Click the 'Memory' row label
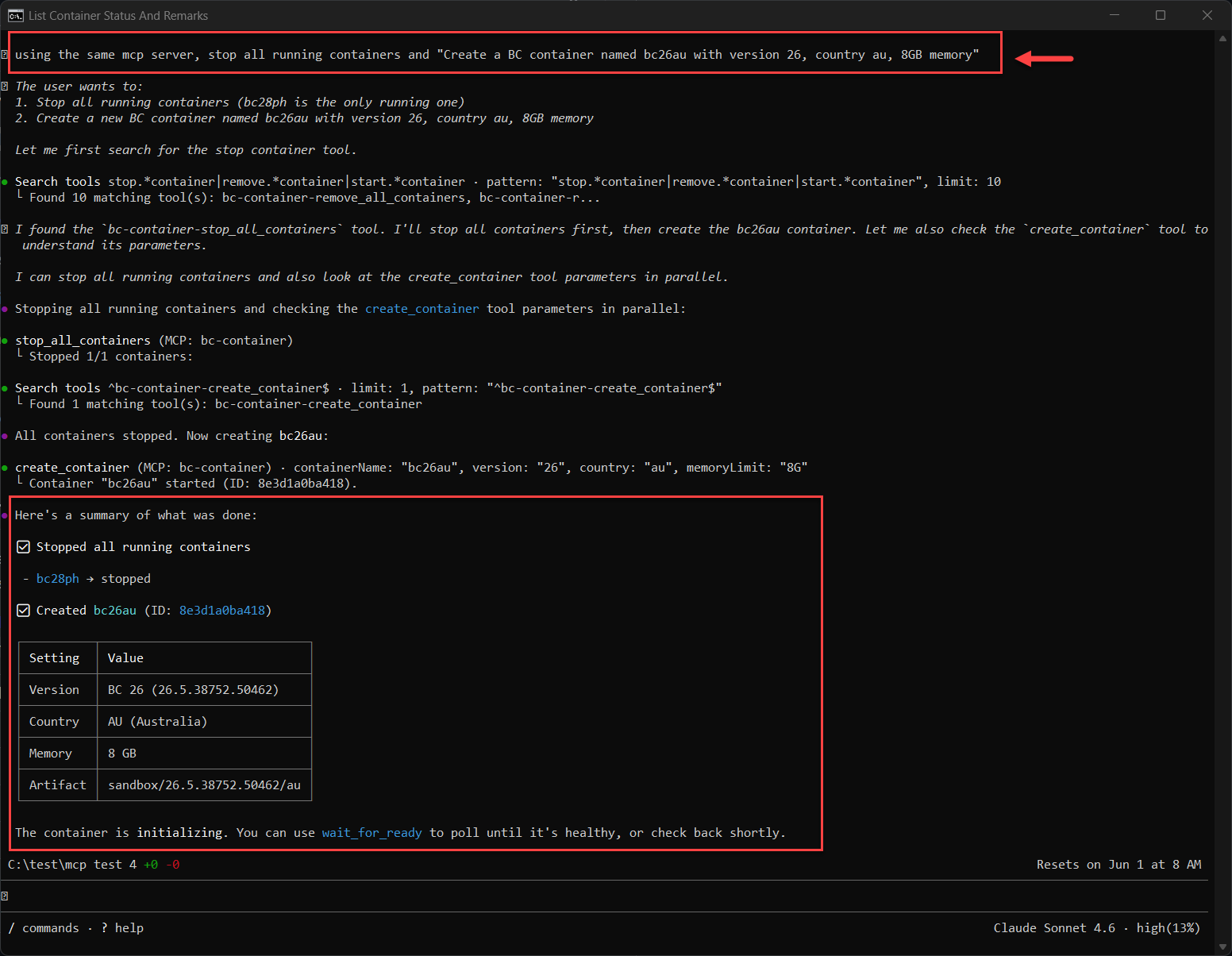 (50, 754)
